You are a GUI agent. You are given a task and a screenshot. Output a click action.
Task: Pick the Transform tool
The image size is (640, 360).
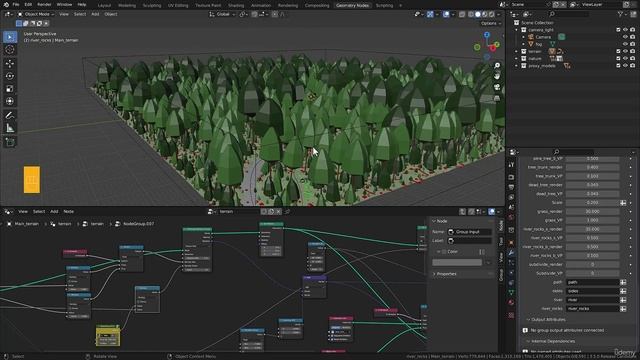(x=10, y=101)
